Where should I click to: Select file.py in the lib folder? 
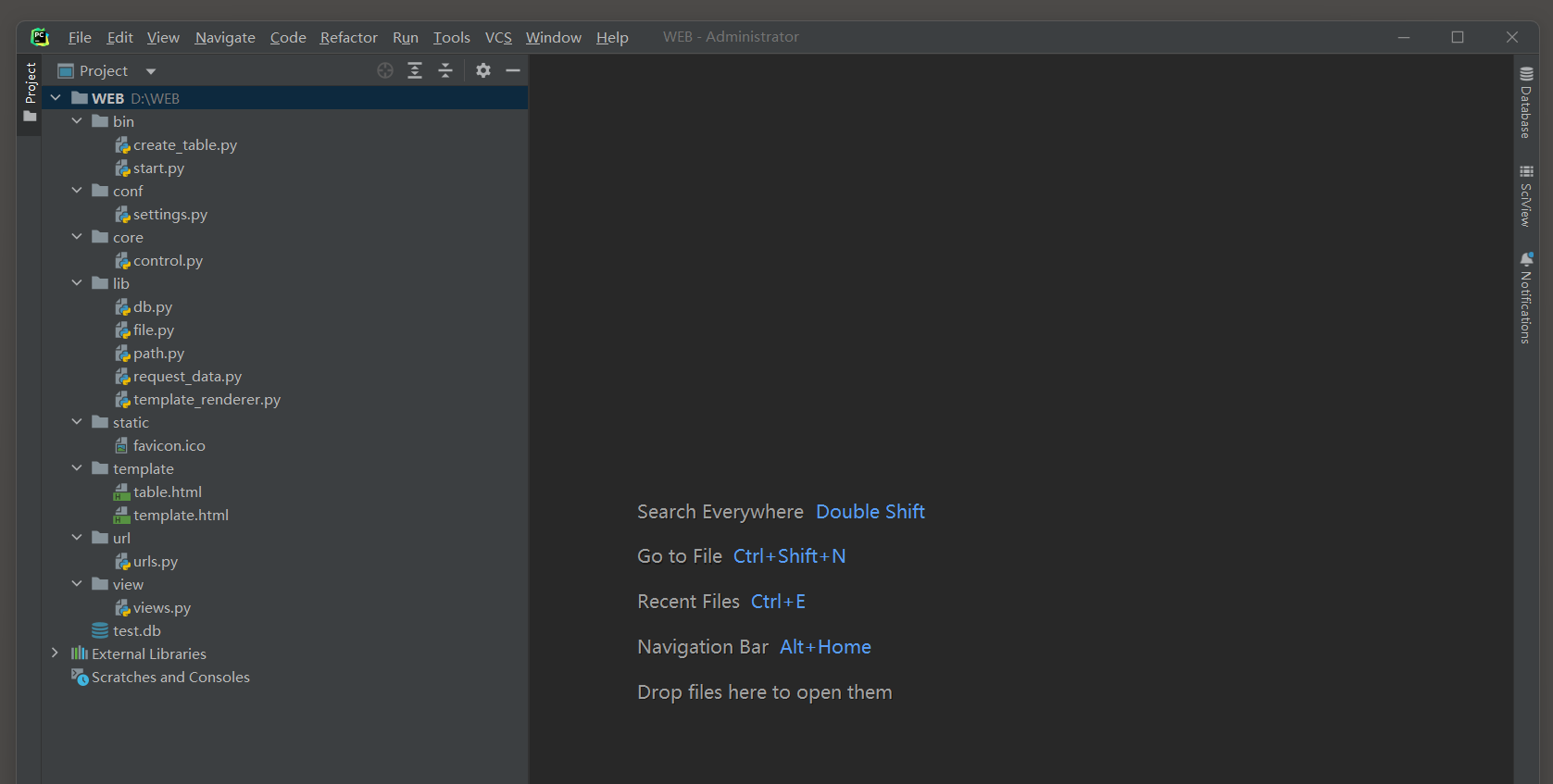154,330
